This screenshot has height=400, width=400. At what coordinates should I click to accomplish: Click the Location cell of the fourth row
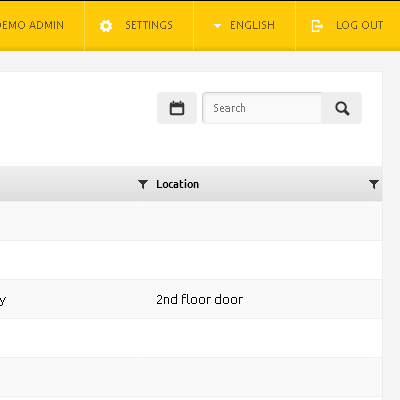[262, 338]
